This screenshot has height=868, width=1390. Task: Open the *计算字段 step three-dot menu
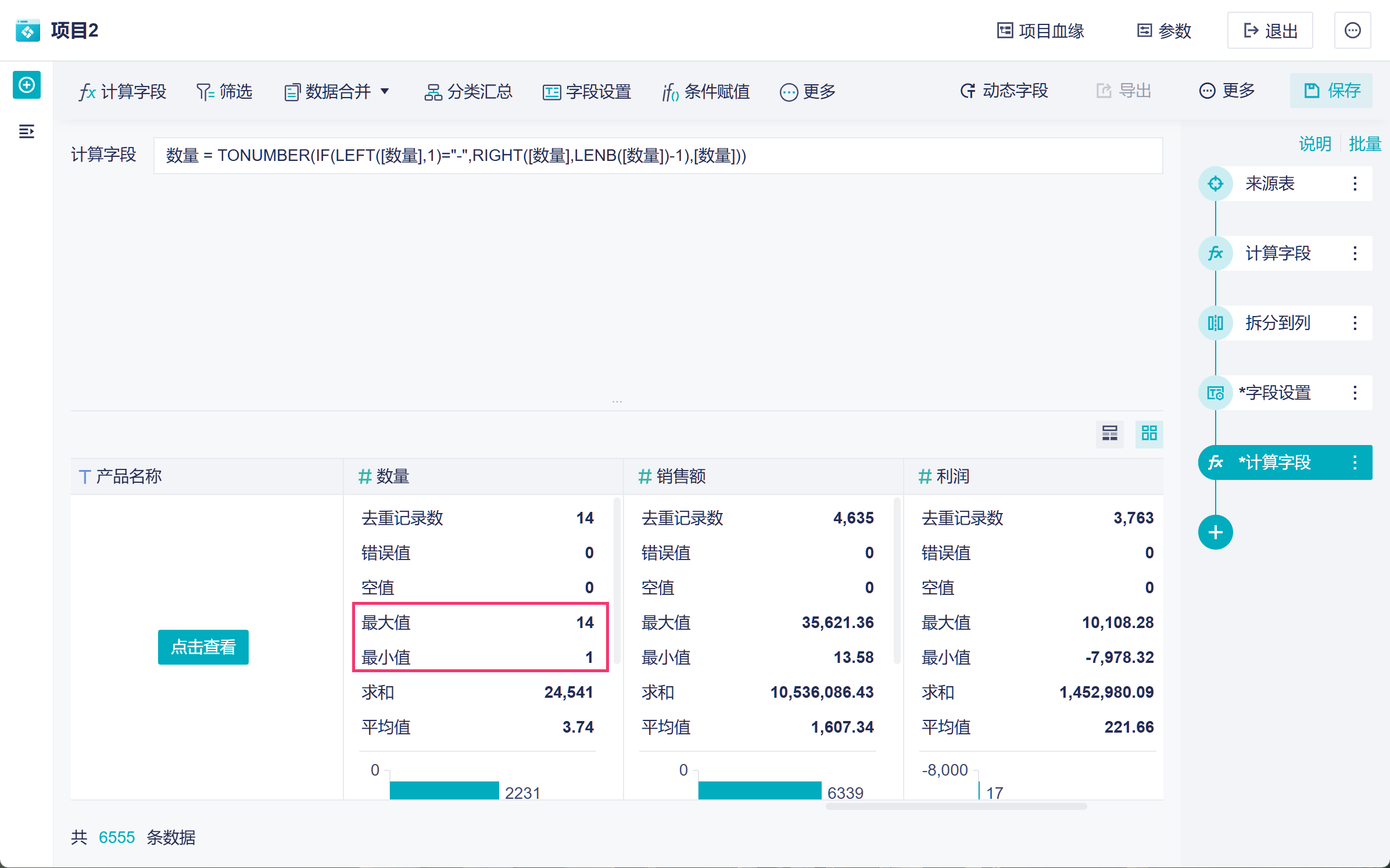[x=1355, y=462]
